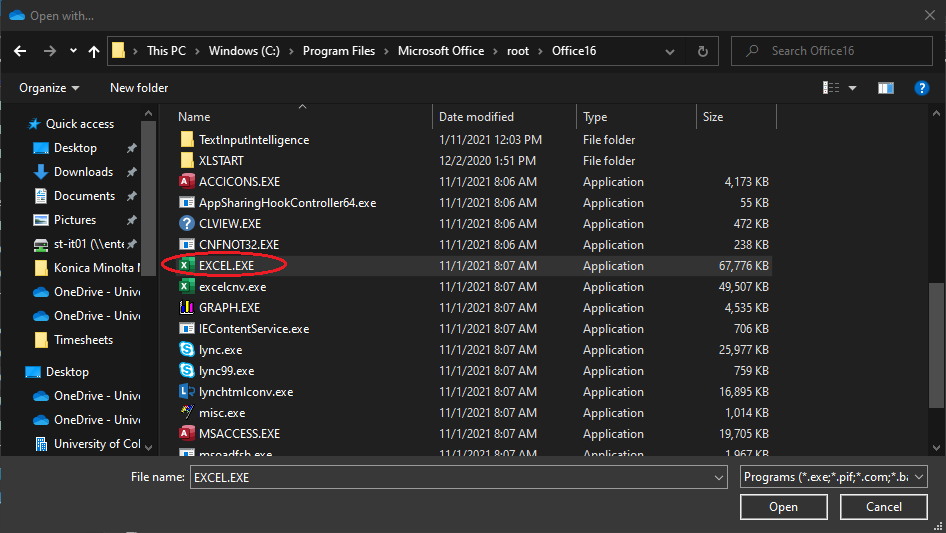Select the 67,776 KB size cell
946x533 pixels.
pos(743,266)
